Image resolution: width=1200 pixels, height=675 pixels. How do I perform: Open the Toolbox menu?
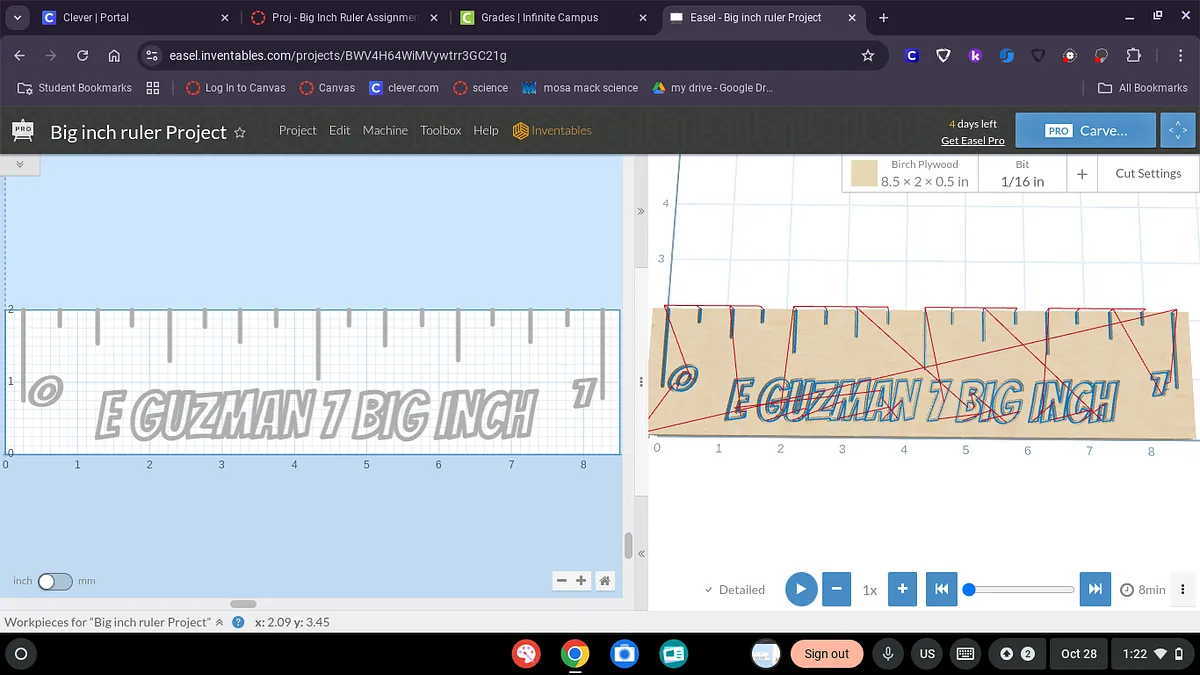click(440, 130)
